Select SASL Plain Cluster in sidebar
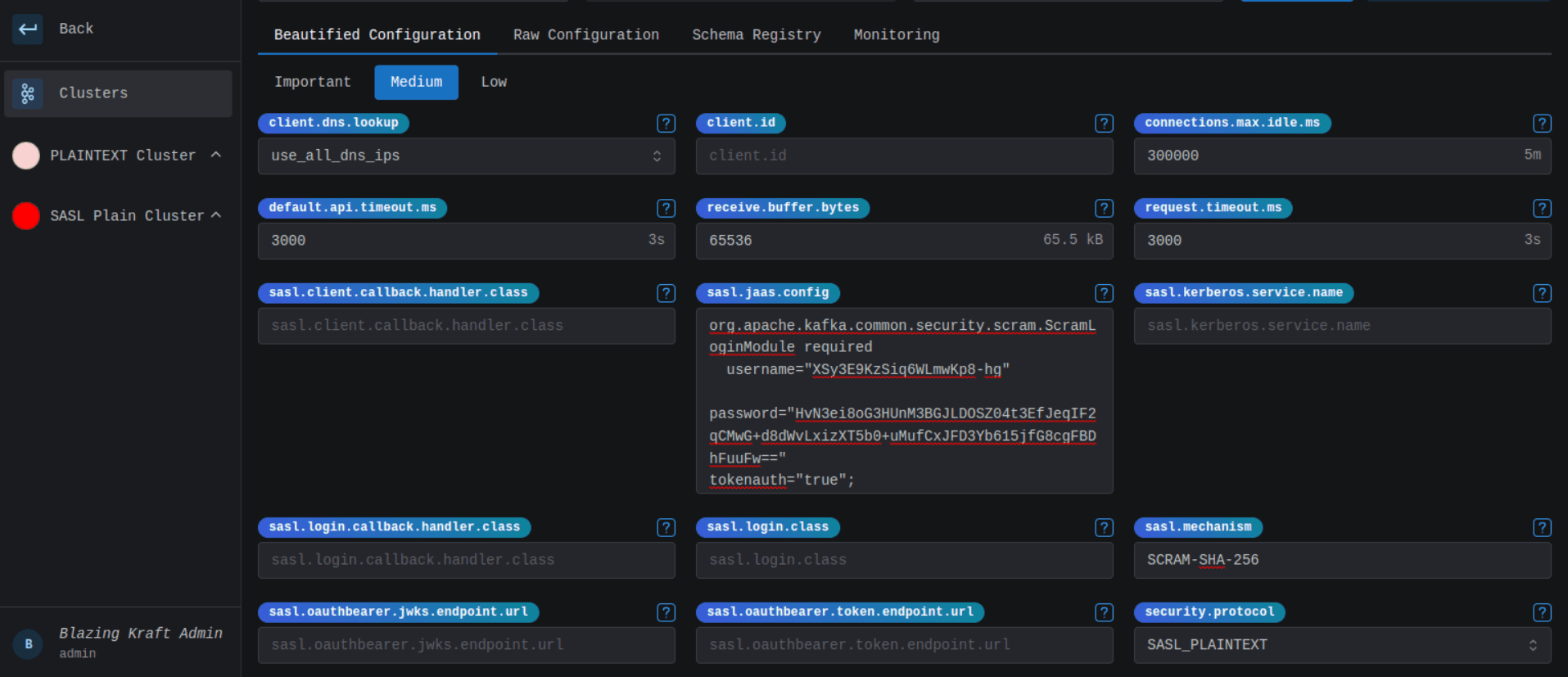Image resolution: width=1568 pixels, height=677 pixels. click(127, 216)
